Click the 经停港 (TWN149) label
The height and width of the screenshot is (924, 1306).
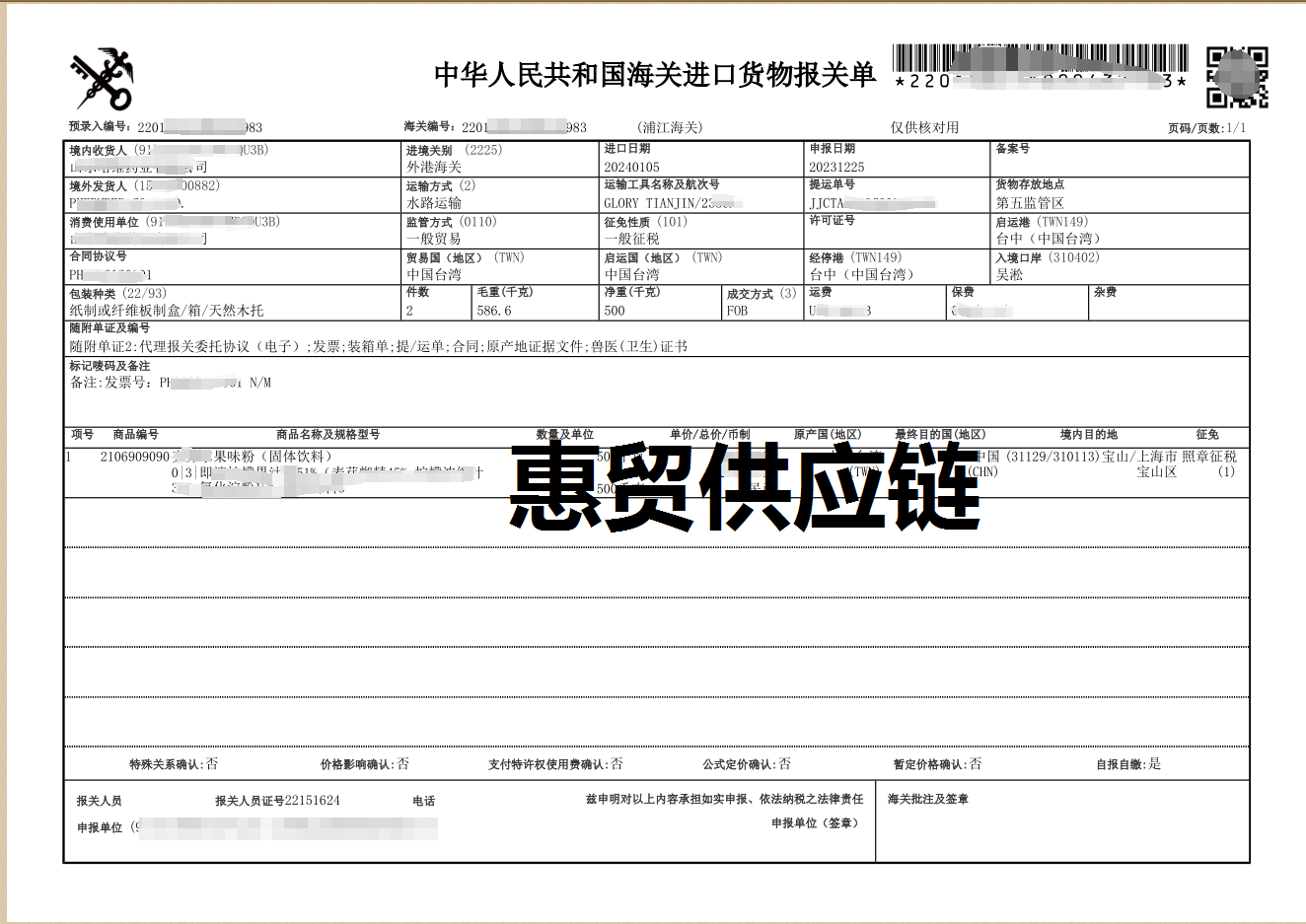pyautogui.click(x=855, y=257)
